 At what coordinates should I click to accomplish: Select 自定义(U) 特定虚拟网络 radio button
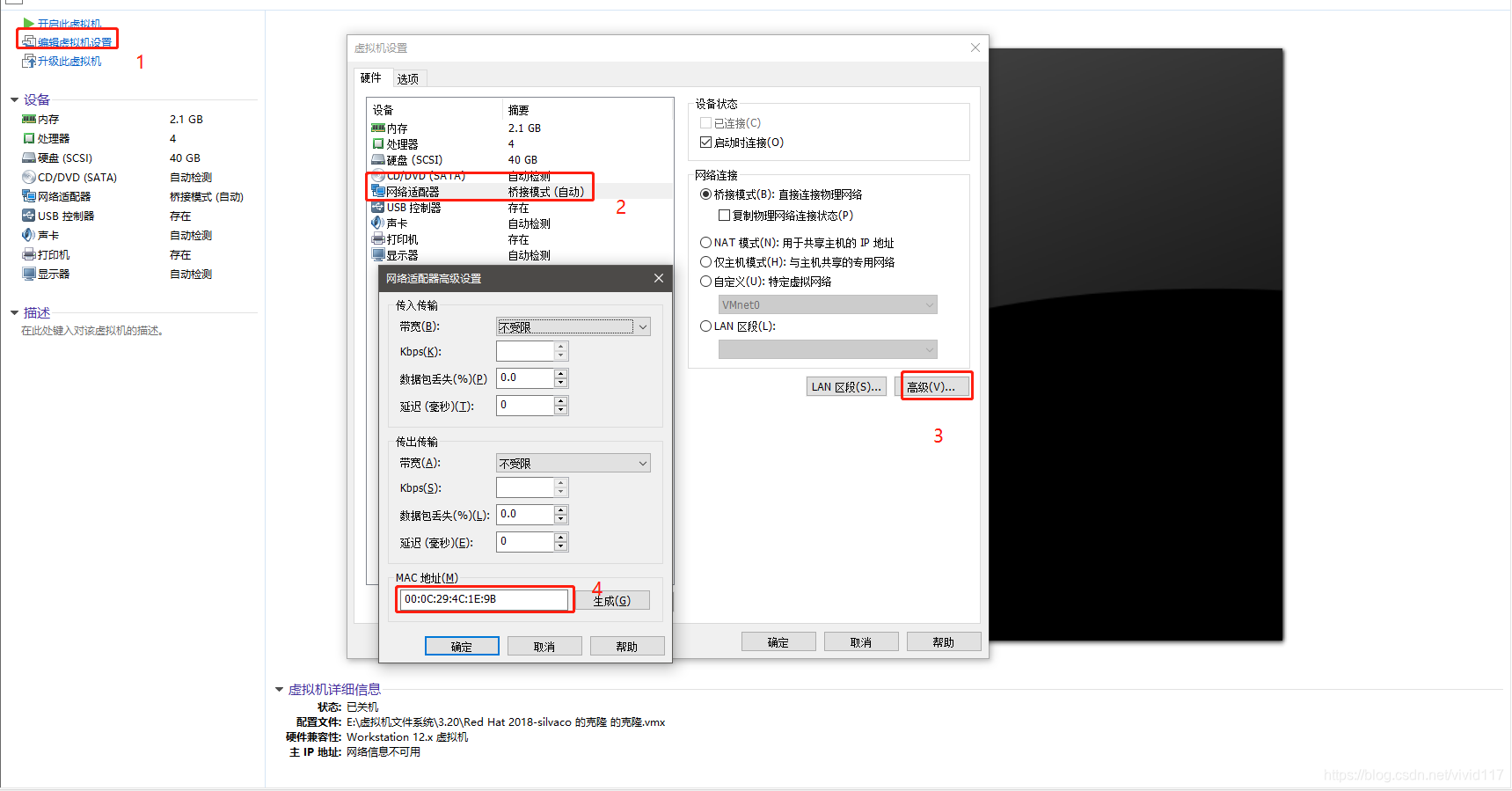tap(705, 282)
